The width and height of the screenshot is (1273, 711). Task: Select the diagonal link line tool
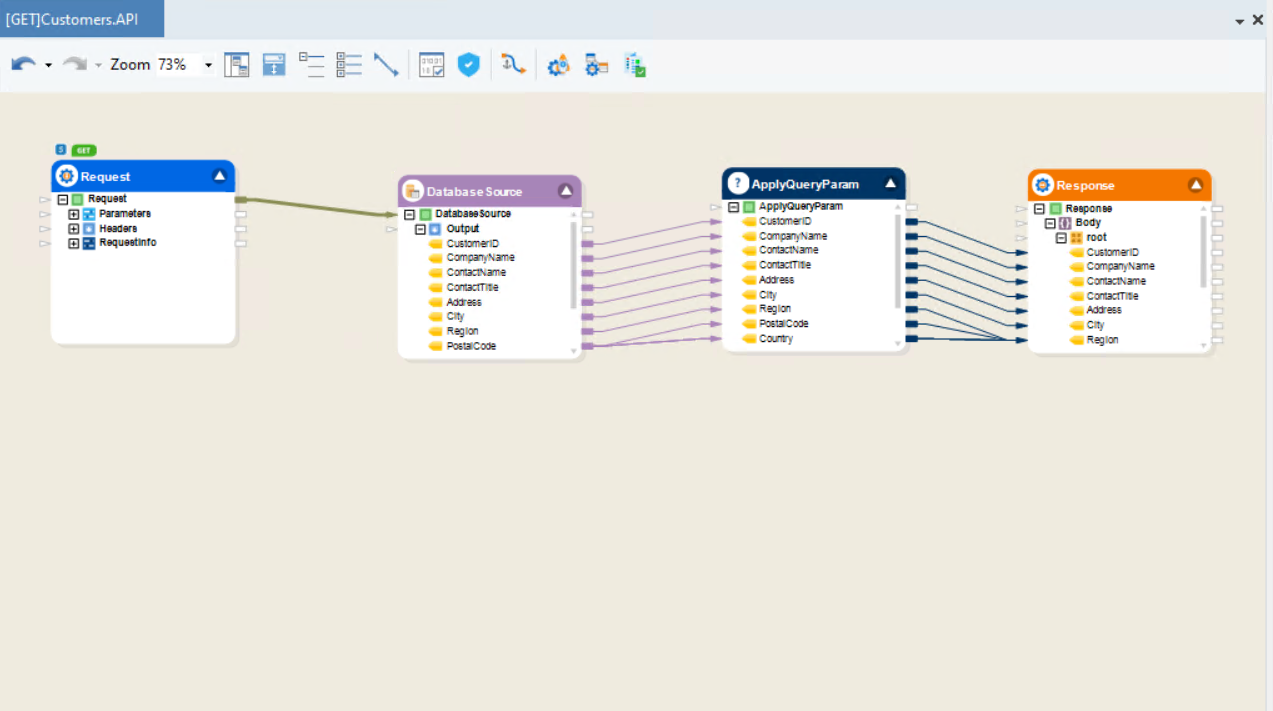[386, 65]
